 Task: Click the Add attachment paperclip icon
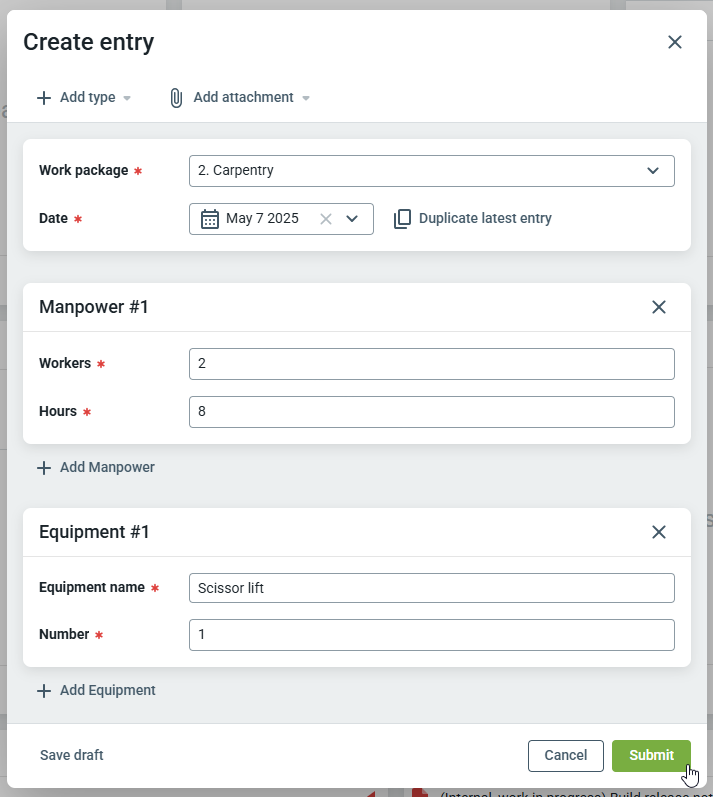tap(176, 98)
